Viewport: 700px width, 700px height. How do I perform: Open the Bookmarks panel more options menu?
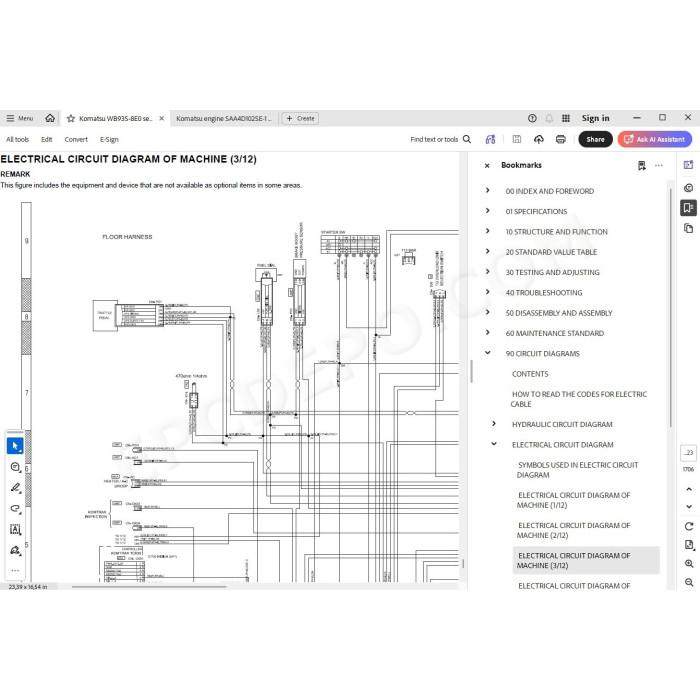pyautogui.click(x=658, y=165)
